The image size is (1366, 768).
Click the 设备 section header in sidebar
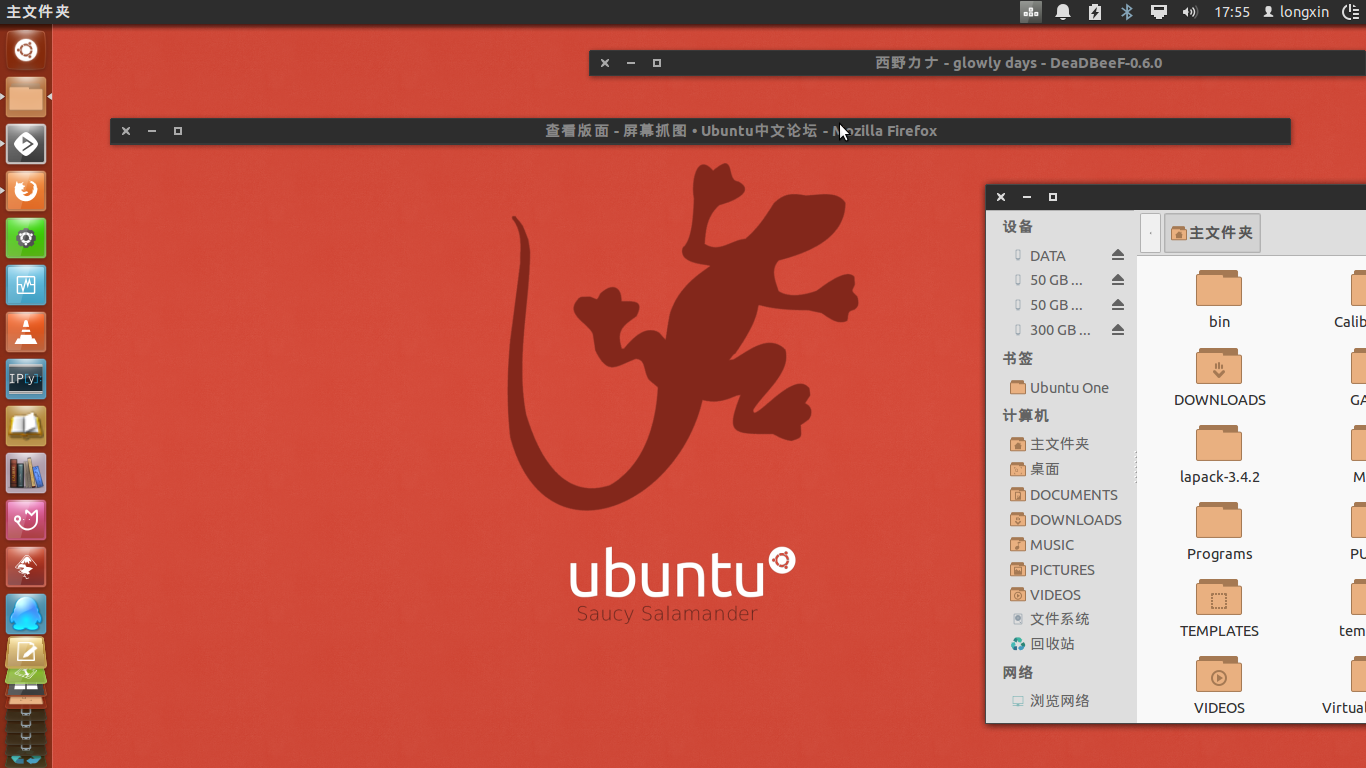[1018, 227]
